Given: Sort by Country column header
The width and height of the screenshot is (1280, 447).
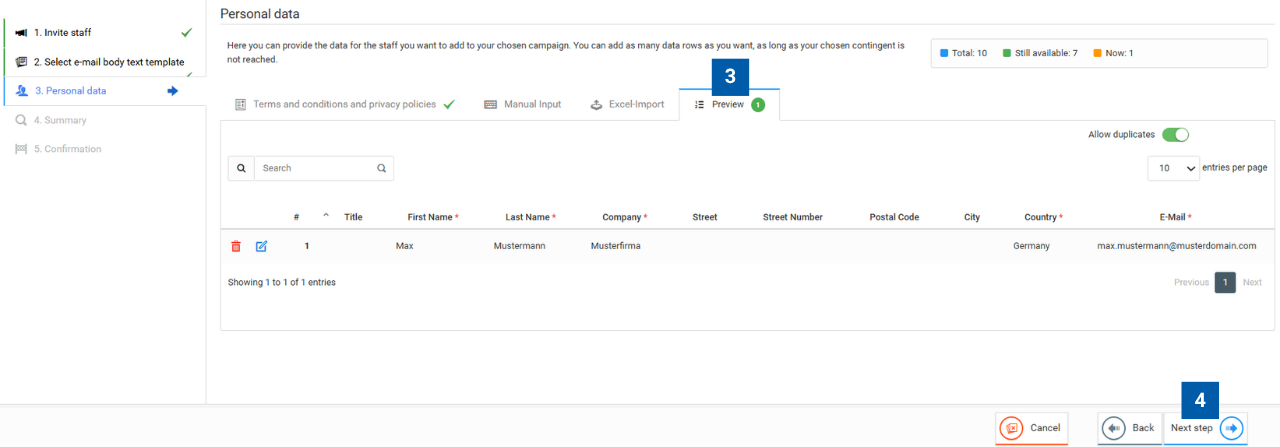Looking at the screenshot, I should [1044, 217].
